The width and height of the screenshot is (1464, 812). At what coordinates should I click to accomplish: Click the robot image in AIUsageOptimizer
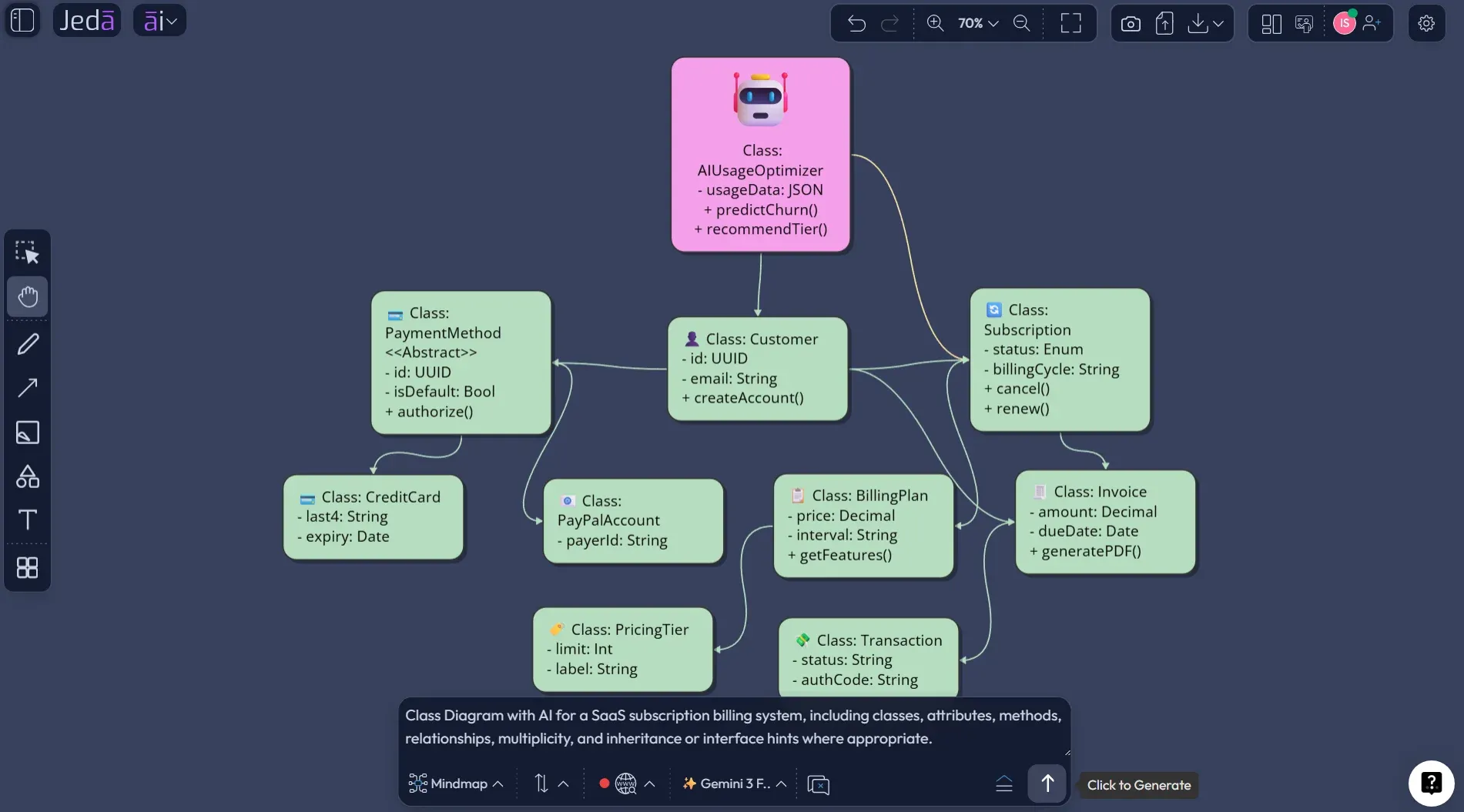(760, 99)
